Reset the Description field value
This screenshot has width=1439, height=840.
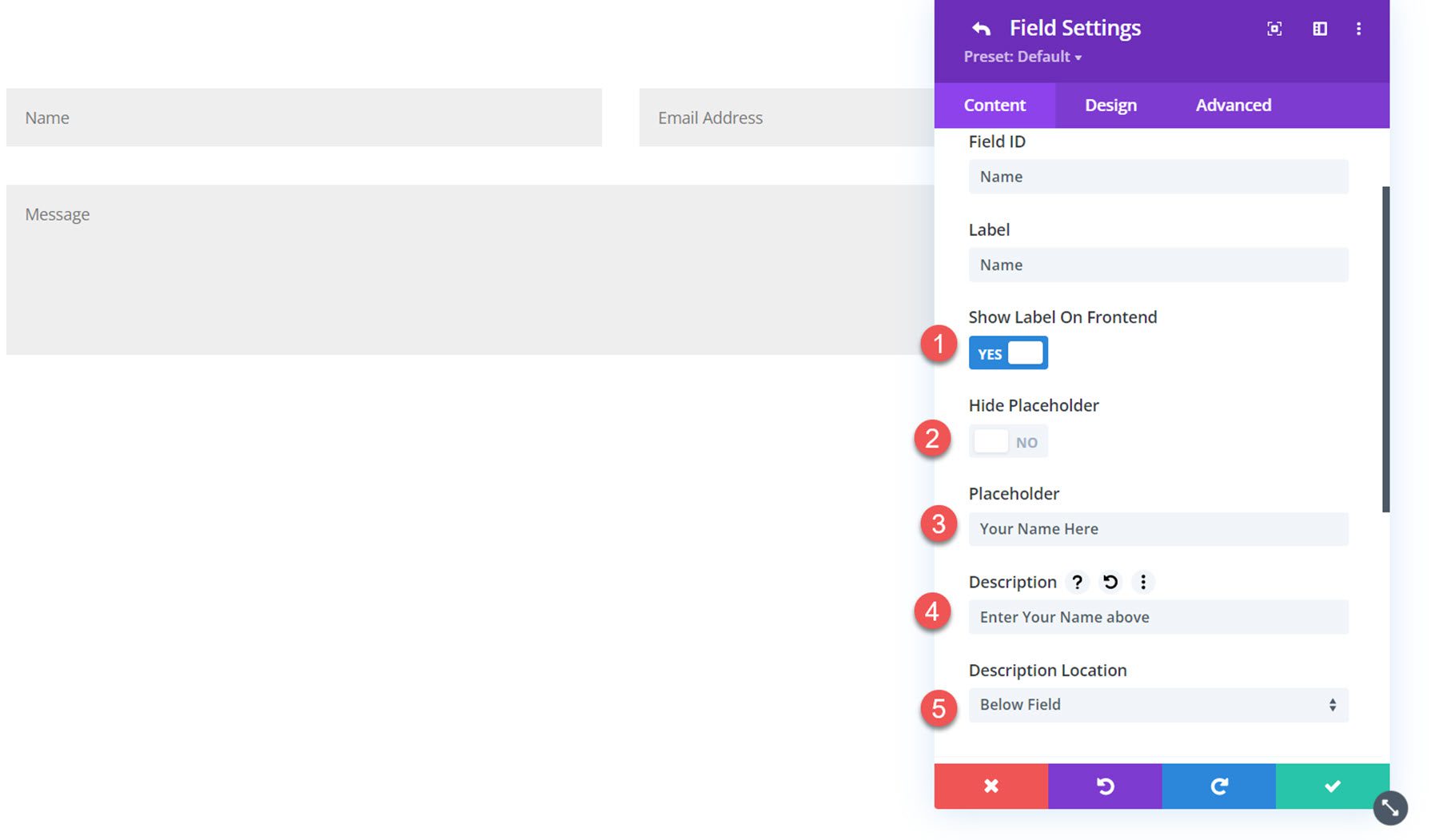coord(1110,582)
